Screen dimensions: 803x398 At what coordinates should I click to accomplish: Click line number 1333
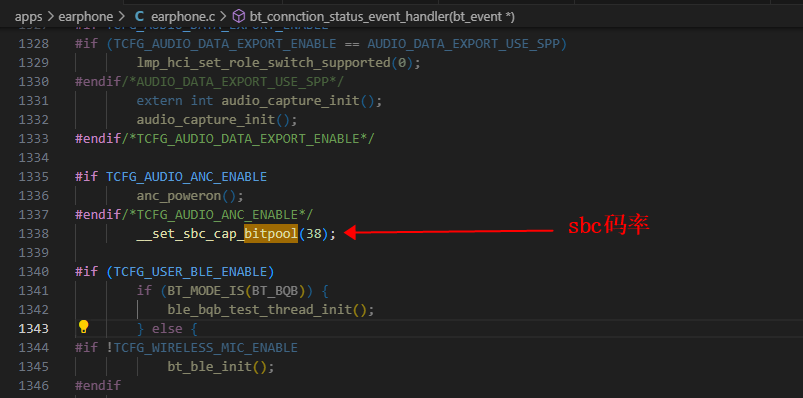tap(34, 139)
